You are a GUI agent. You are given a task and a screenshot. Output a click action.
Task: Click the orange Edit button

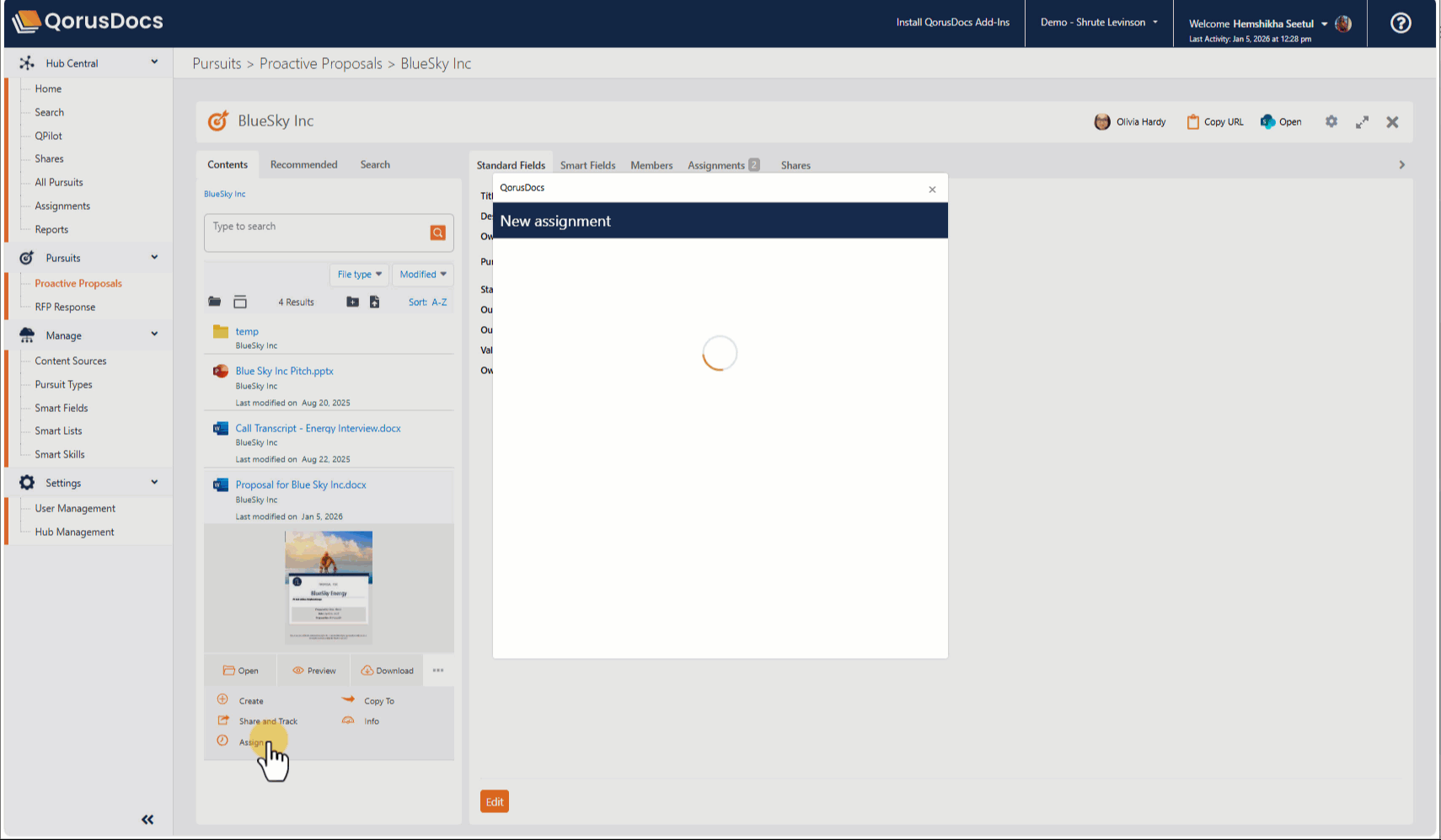pos(495,801)
